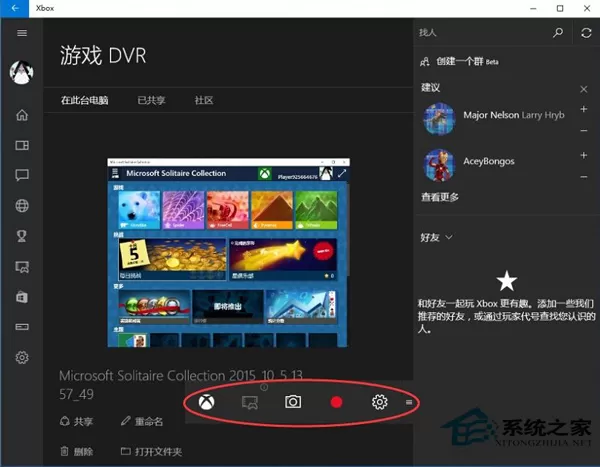Open game bar settings gear
Image resolution: width=600 pixels, height=467 pixels.
tap(380, 402)
